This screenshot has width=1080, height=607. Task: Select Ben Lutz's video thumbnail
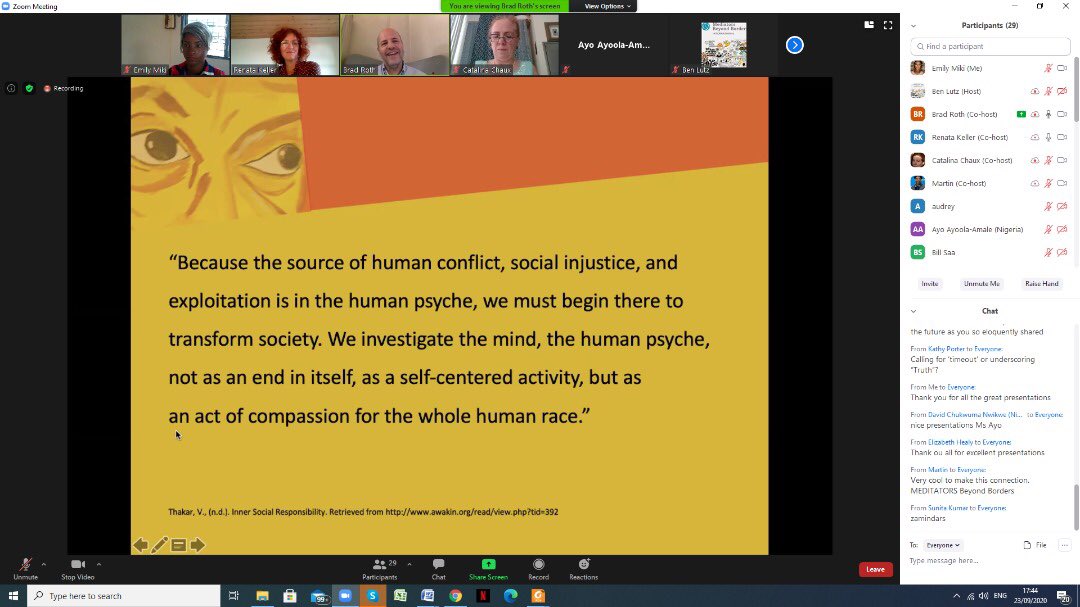click(723, 45)
